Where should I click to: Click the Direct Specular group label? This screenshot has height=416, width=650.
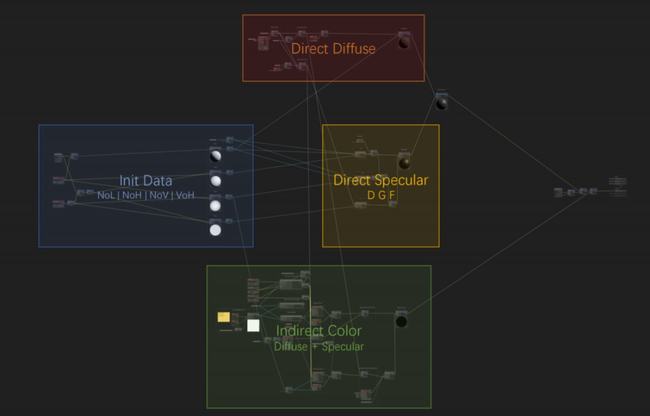(380, 181)
